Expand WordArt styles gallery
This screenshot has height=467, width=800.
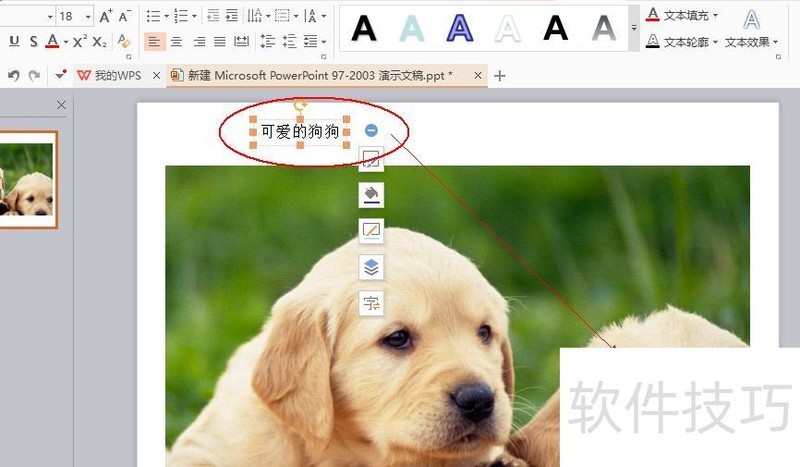click(x=634, y=29)
